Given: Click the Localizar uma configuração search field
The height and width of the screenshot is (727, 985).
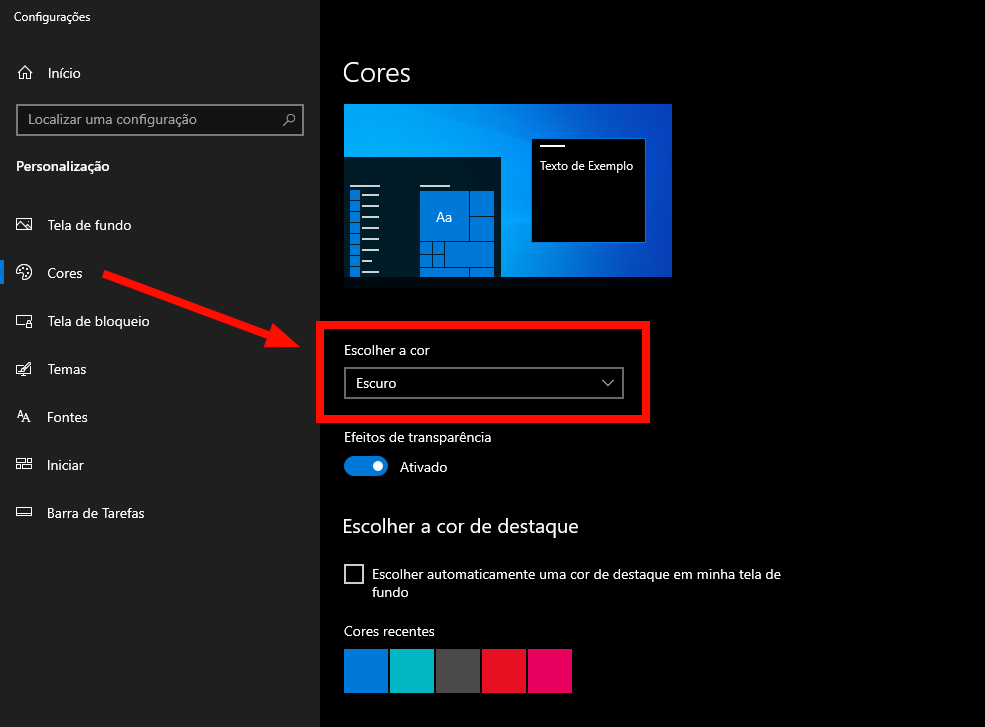Looking at the screenshot, I should pyautogui.click(x=150, y=120).
